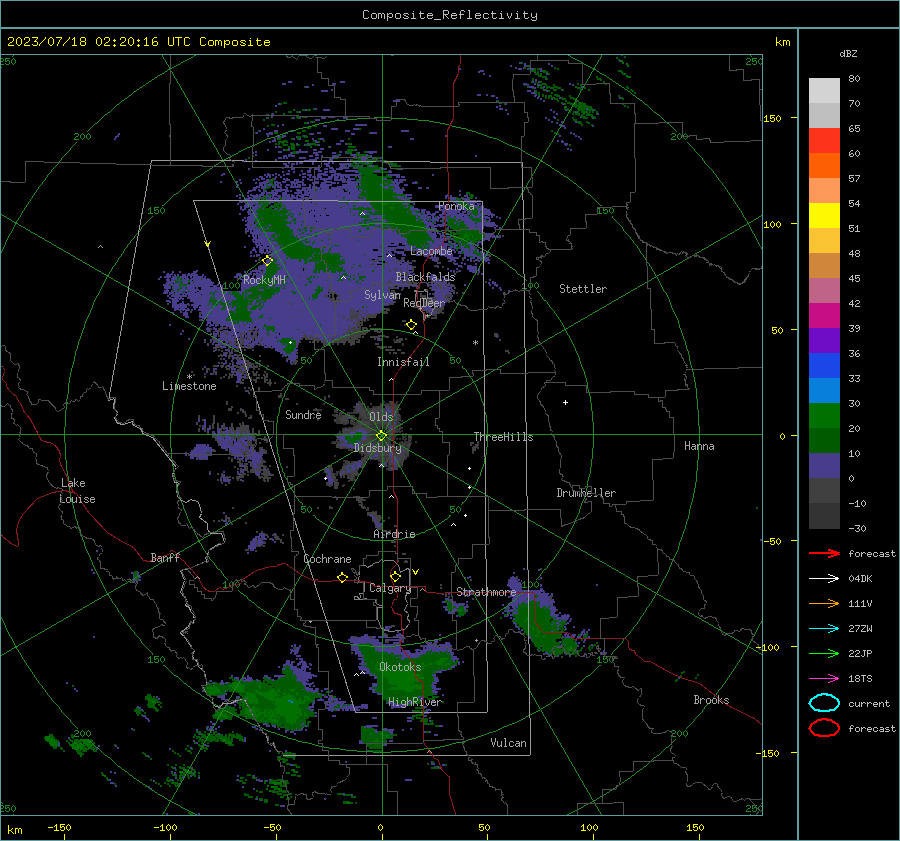
Task: Click the HighRiver label
Action: (x=414, y=702)
